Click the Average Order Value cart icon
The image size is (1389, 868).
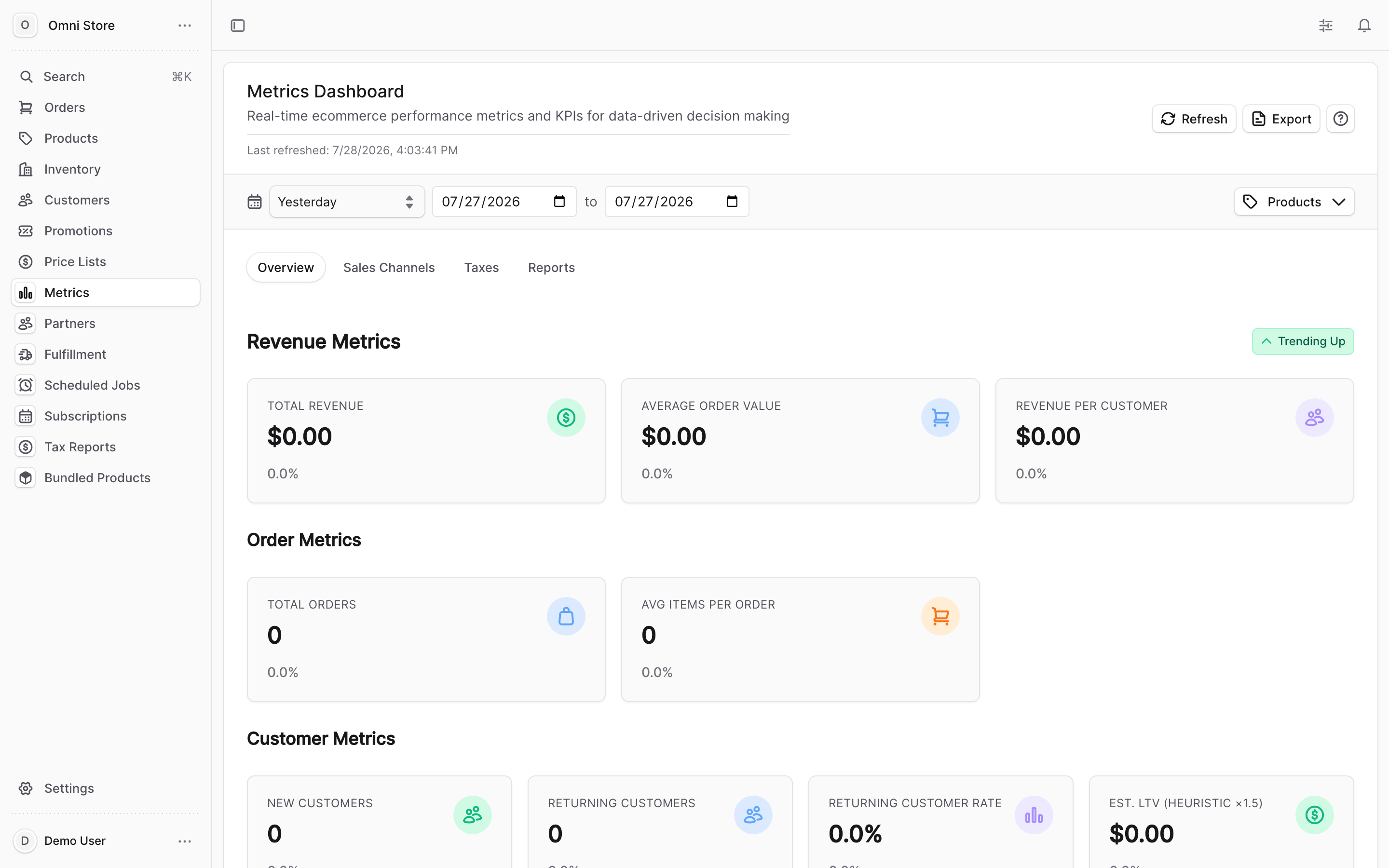point(940,417)
